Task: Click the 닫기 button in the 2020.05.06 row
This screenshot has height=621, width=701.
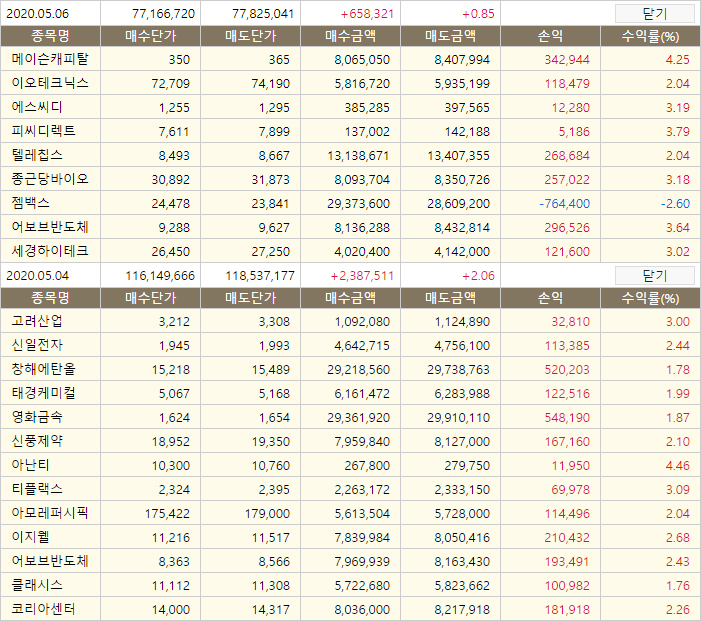Action: tap(655, 14)
